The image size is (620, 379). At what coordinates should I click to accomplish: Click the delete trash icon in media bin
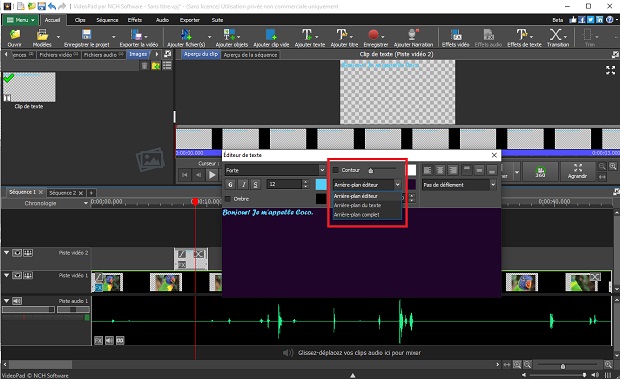click(145, 66)
